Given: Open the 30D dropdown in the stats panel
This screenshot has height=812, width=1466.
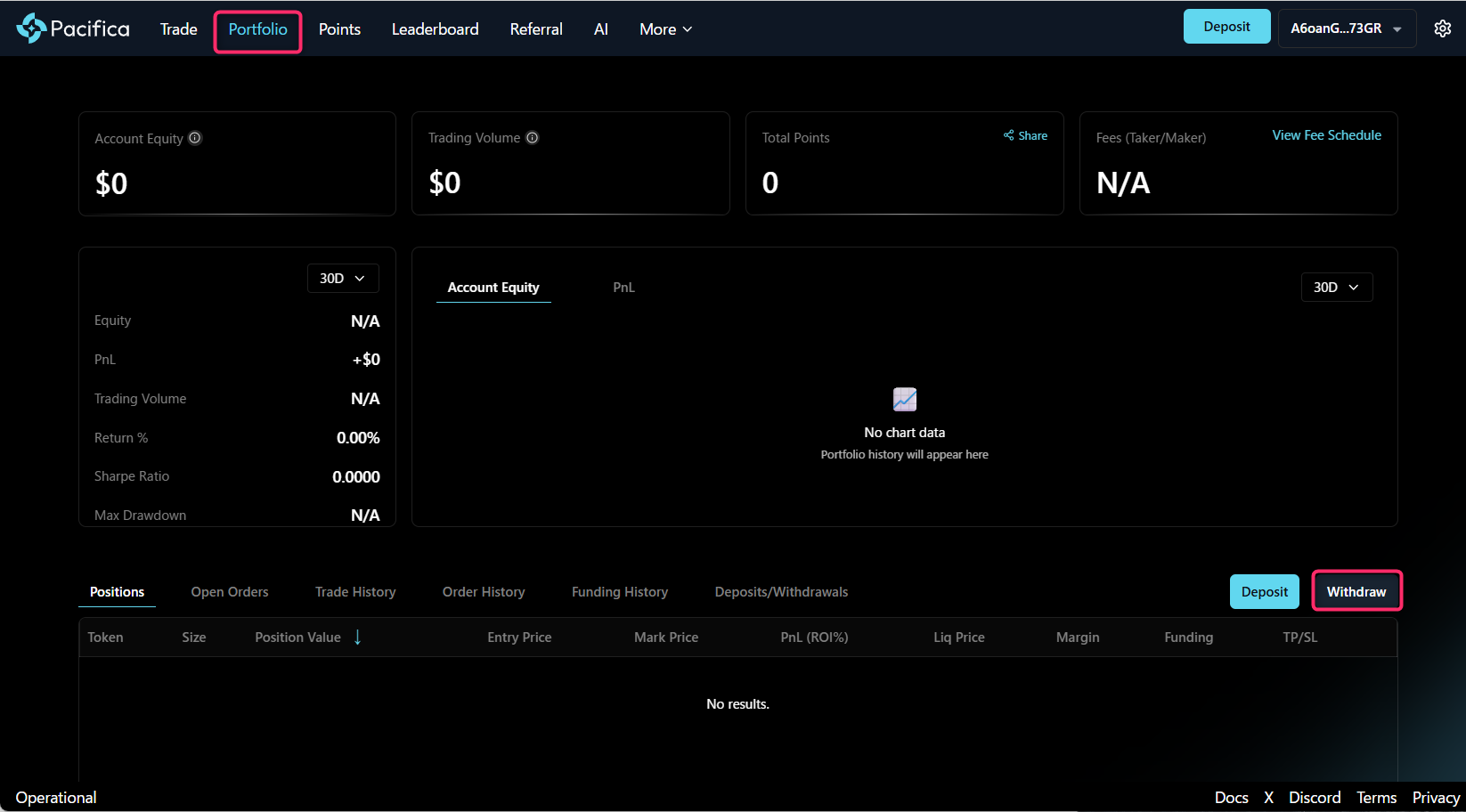Looking at the screenshot, I should coord(343,279).
